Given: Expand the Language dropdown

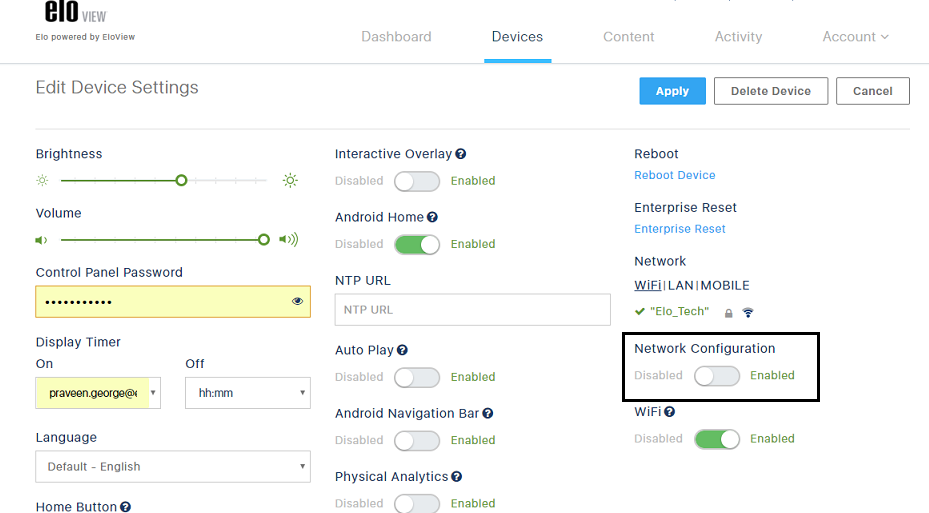Looking at the screenshot, I should click(x=173, y=467).
